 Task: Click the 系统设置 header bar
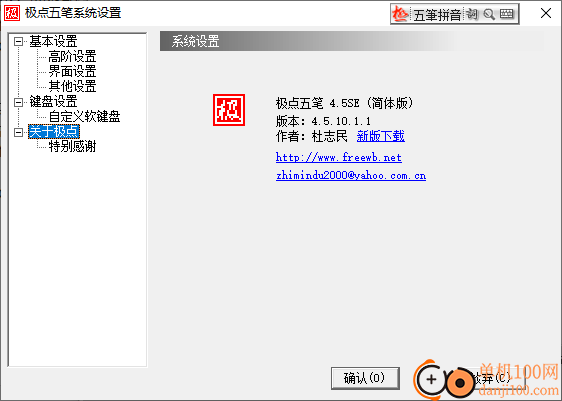coord(352,41)
